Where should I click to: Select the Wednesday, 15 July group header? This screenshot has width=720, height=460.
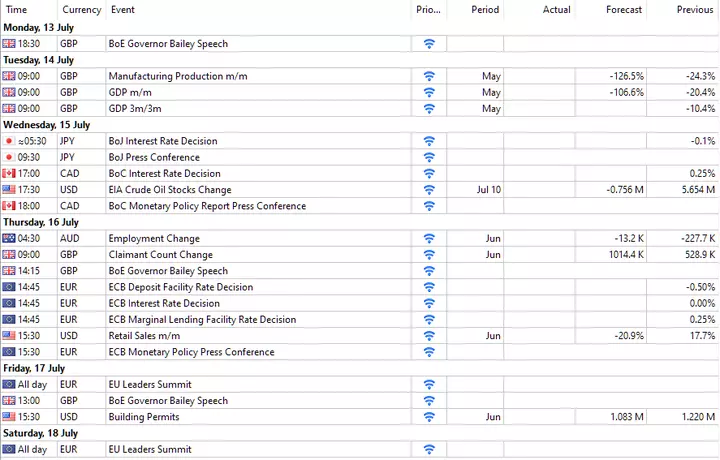[x=46, y=125]
